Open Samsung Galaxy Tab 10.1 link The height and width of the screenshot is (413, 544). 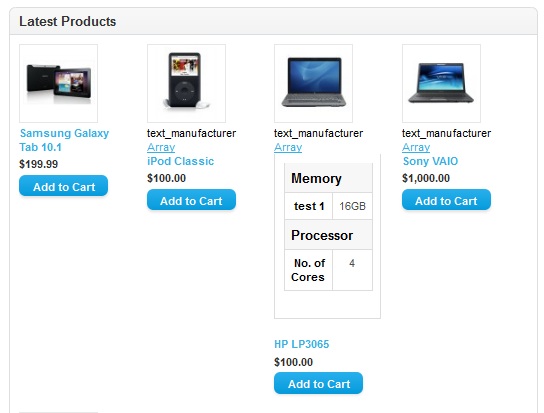point(64,140)
